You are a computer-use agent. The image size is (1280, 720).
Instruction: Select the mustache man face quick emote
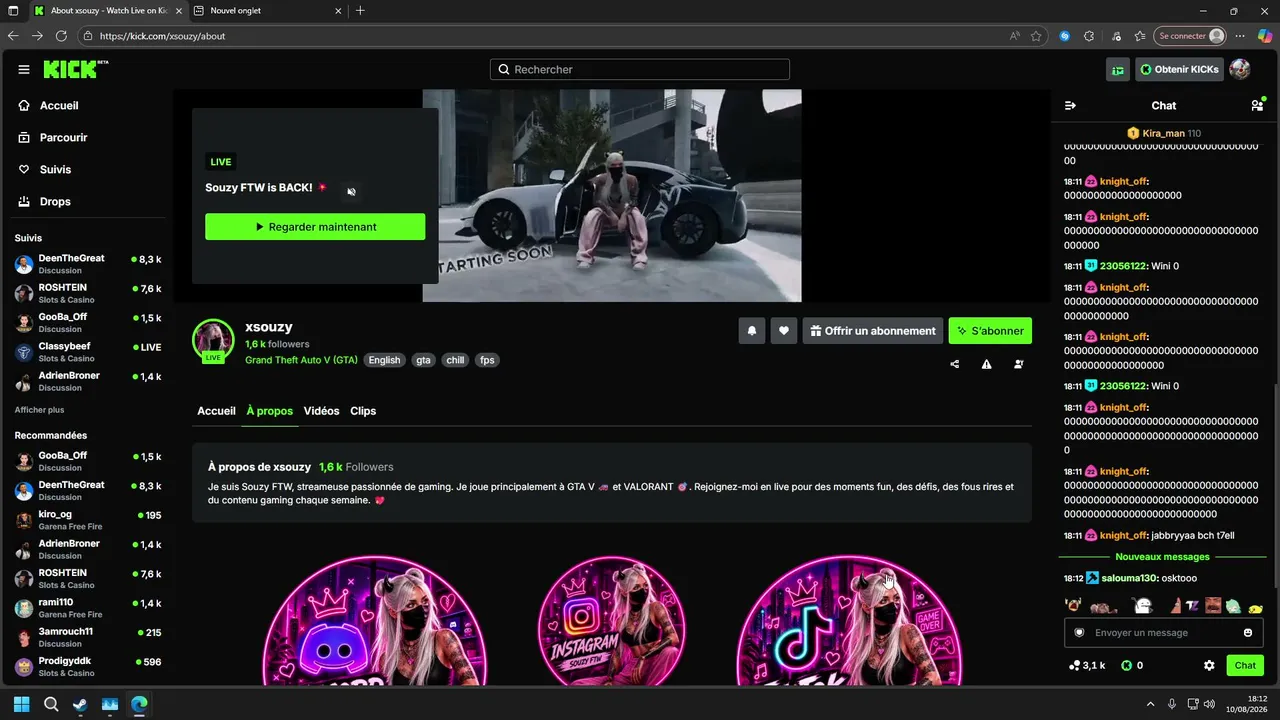coord(1213,605)
